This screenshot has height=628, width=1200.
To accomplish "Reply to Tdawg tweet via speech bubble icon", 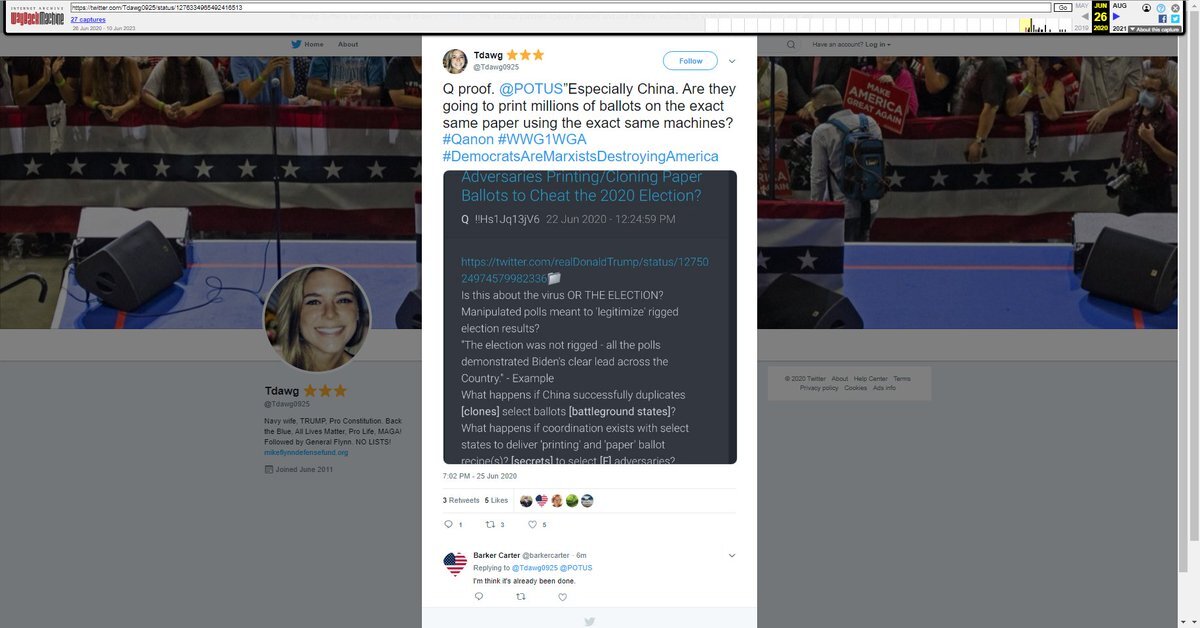I will coord(448,524).
